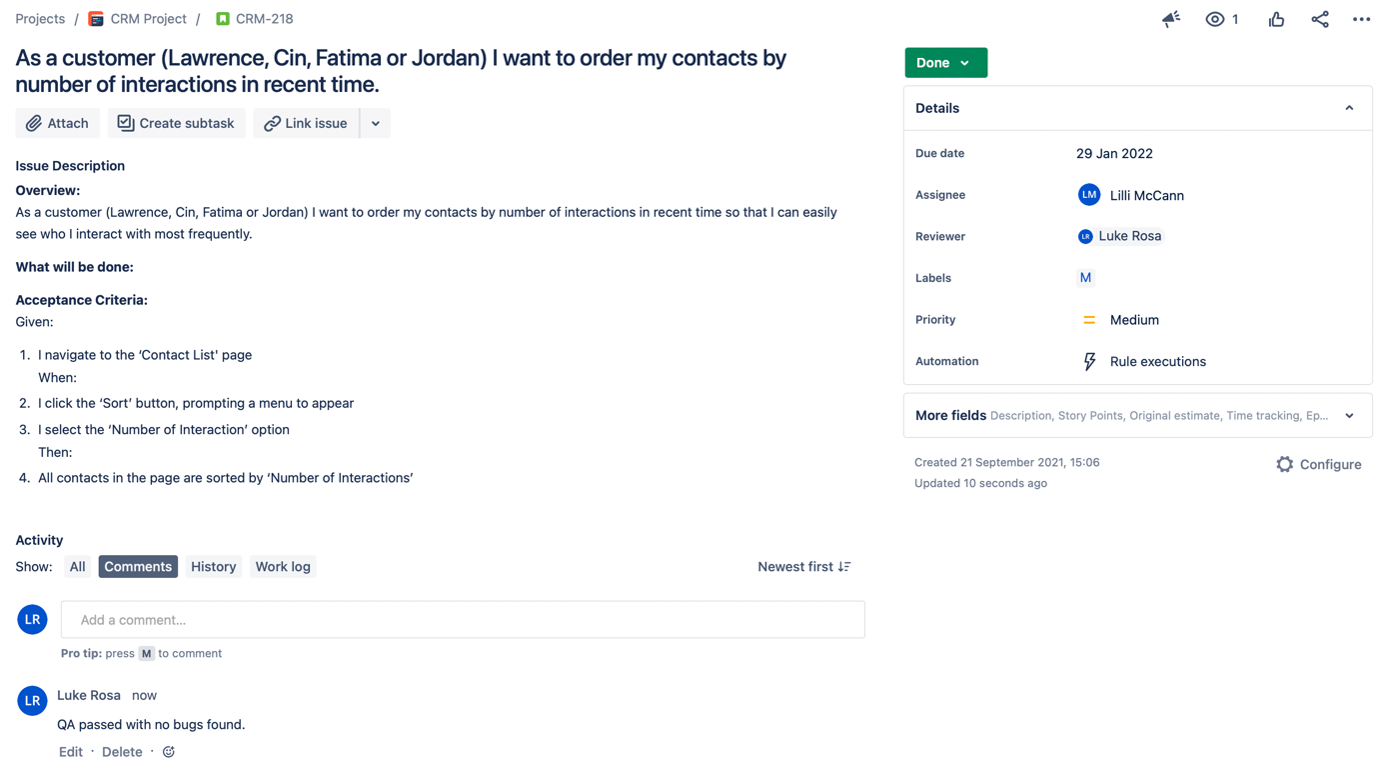
Task: Add a reaction with the emoji icon
Action: coord(169,752)
